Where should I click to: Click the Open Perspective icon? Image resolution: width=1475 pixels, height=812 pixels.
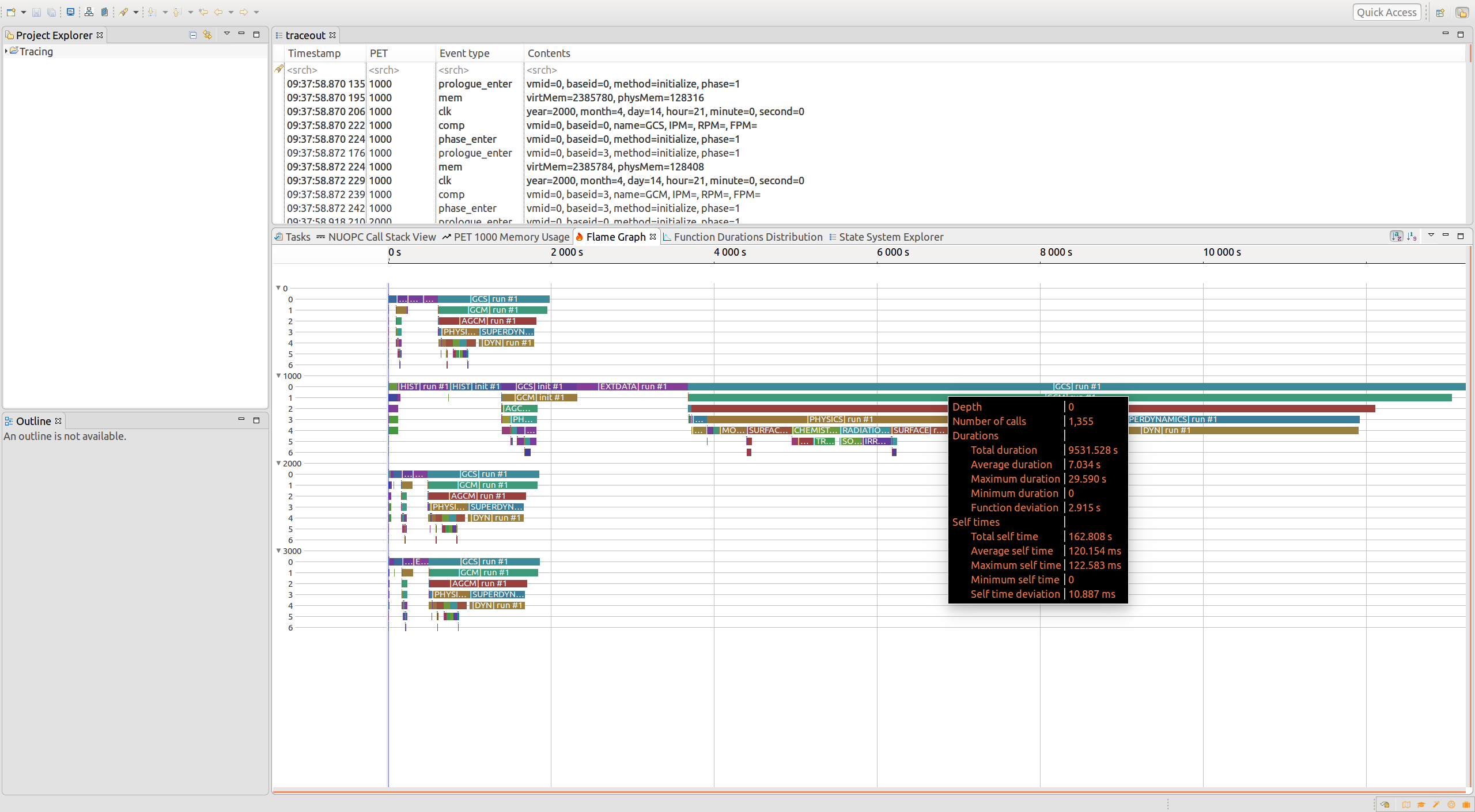1440,13
